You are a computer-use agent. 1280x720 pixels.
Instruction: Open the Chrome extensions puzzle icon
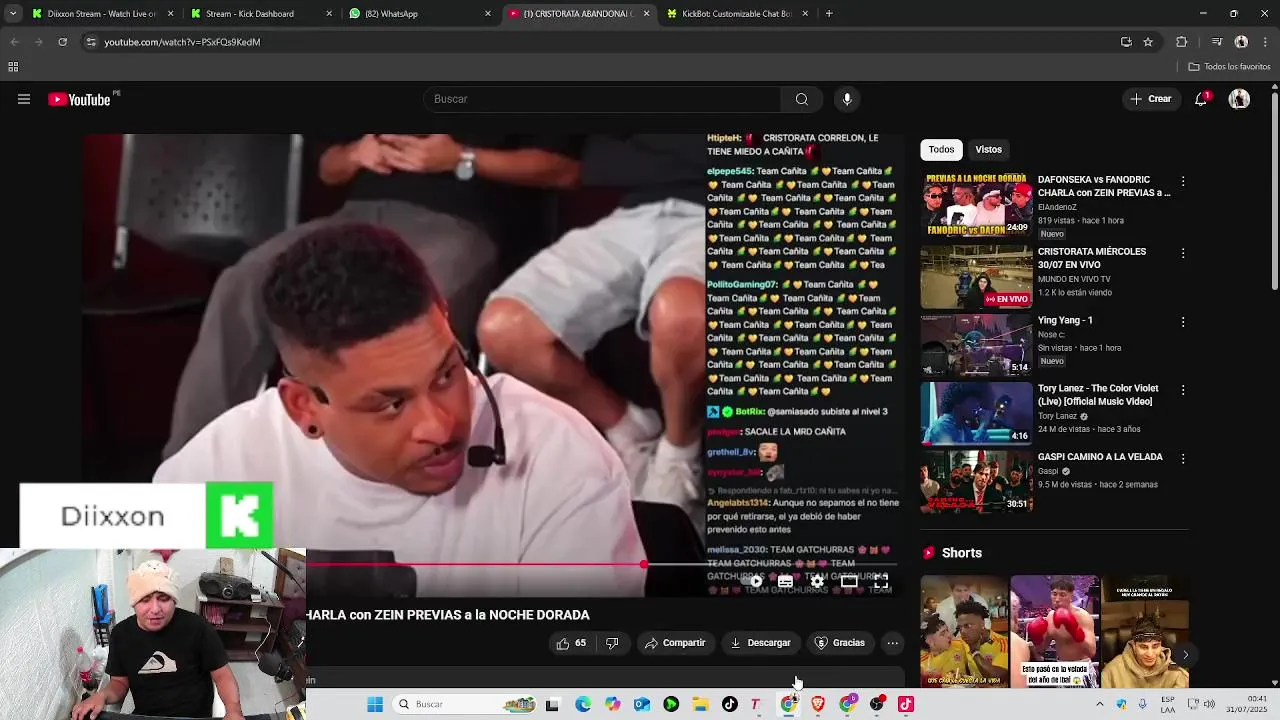1181,42
